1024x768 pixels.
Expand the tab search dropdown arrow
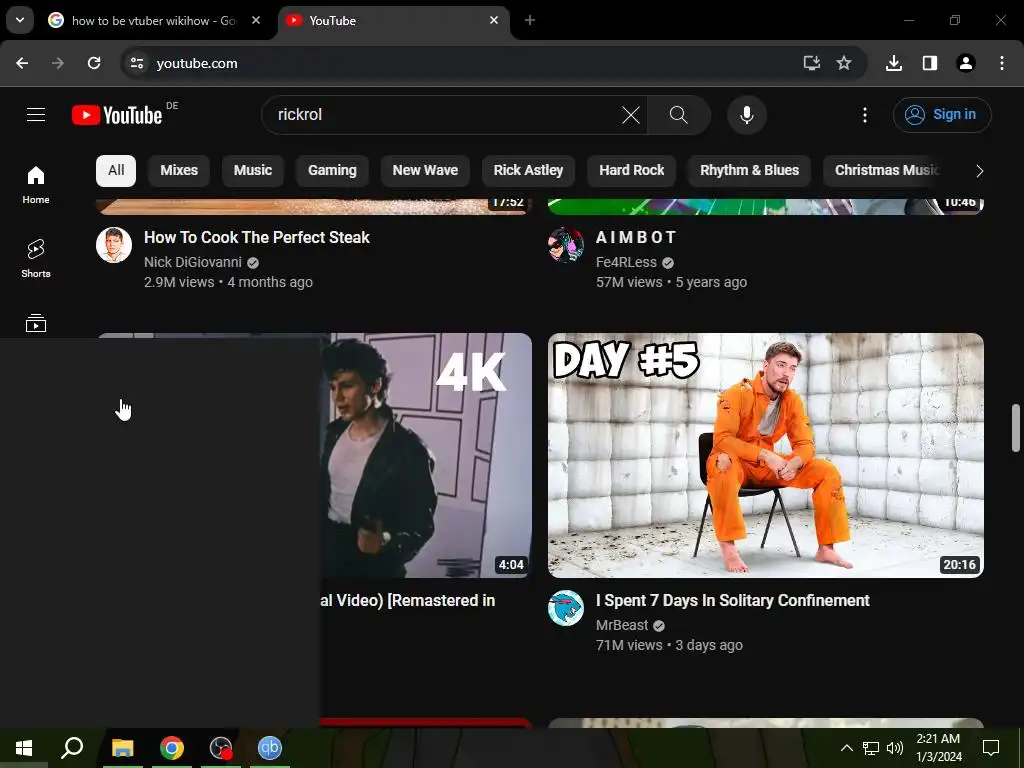pyautogui.click(x=20, y=20)
